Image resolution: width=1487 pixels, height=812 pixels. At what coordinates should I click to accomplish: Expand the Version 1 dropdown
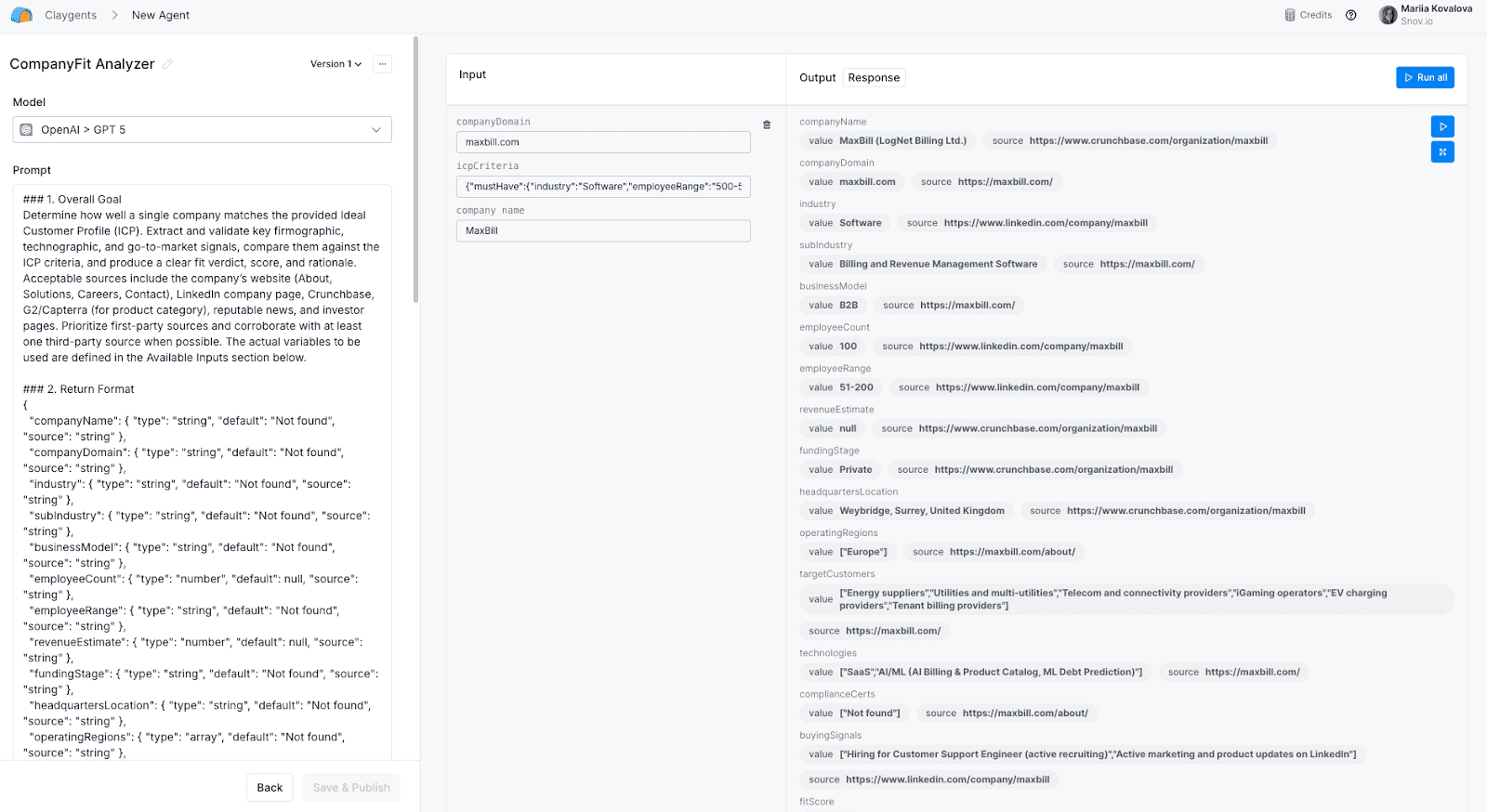tap(336, 64)
